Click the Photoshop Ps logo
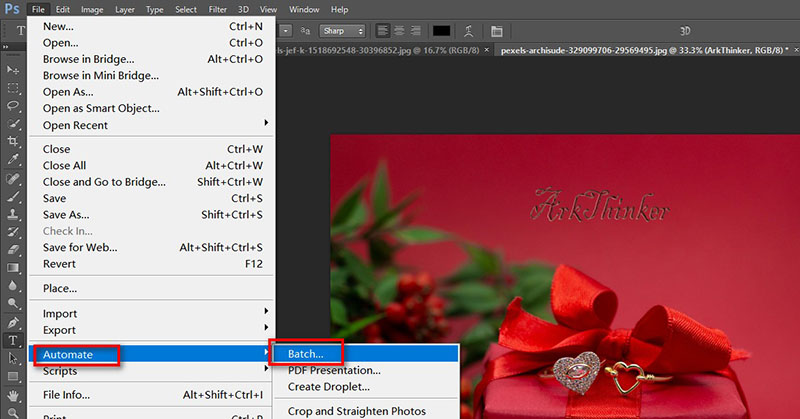Screen dimensions: 800x419 [12, 9]
